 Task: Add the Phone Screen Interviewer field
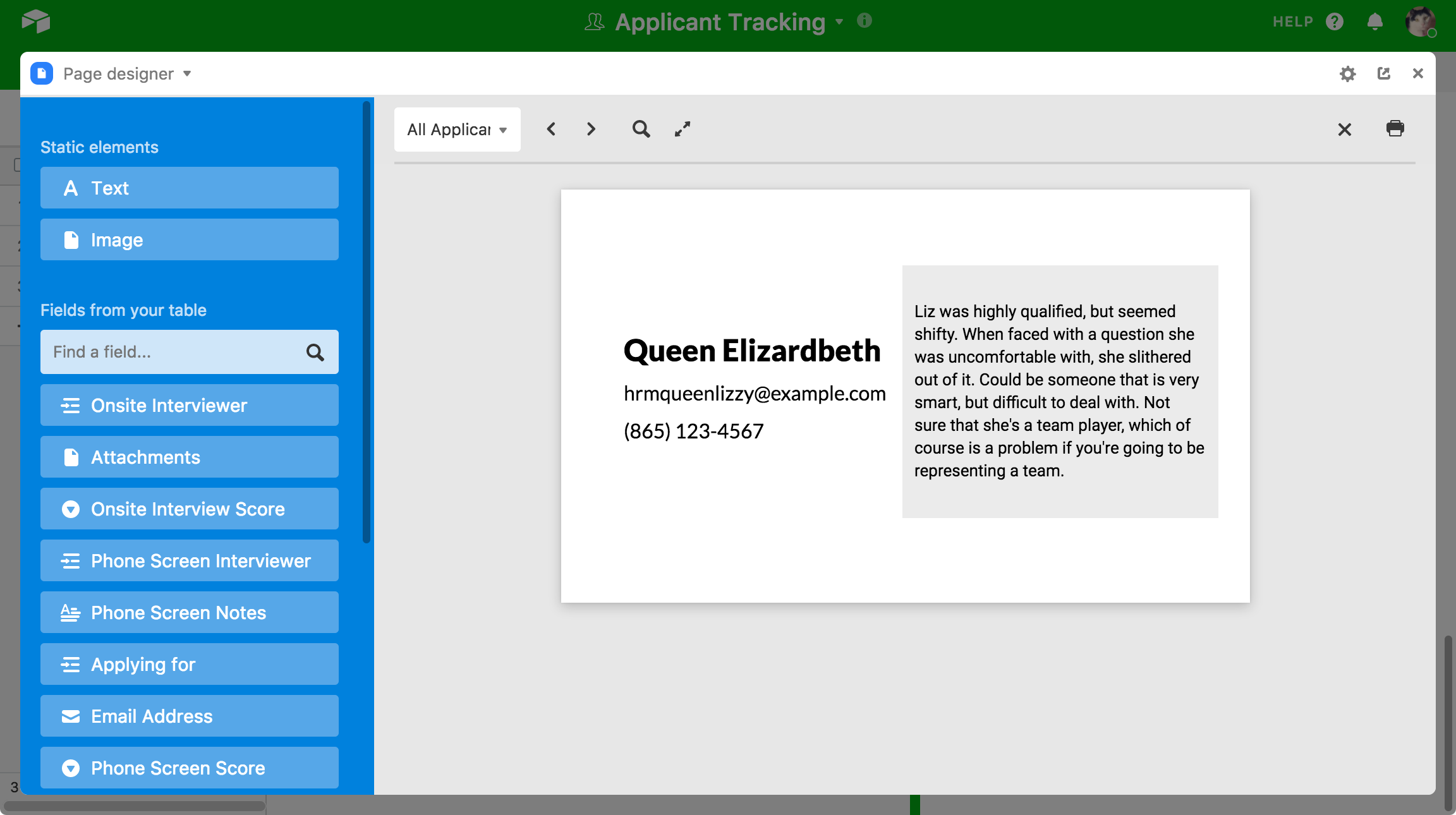click(x=190, y=560)
